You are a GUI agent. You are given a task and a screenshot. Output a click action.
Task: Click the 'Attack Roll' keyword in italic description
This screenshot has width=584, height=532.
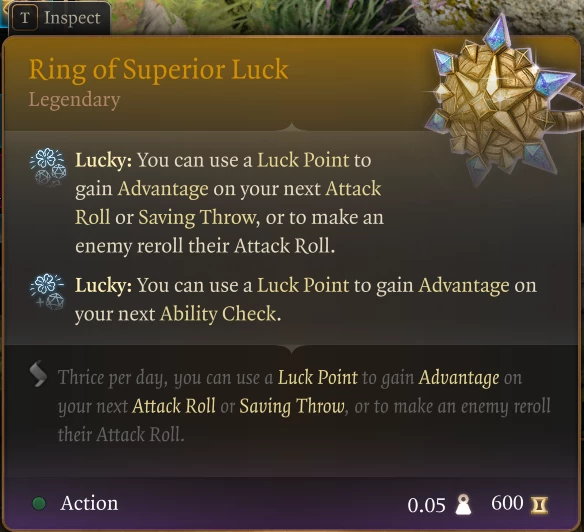pyautogui.click(x=174, y=406)
